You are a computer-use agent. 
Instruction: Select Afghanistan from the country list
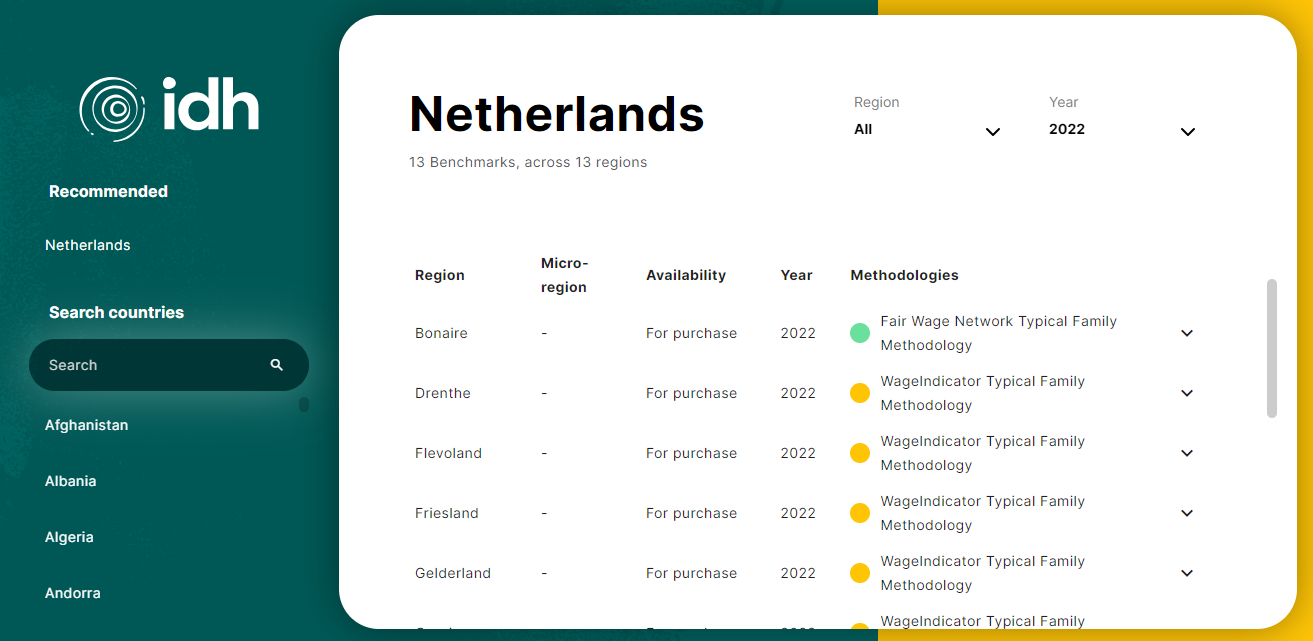coord(87,425)
